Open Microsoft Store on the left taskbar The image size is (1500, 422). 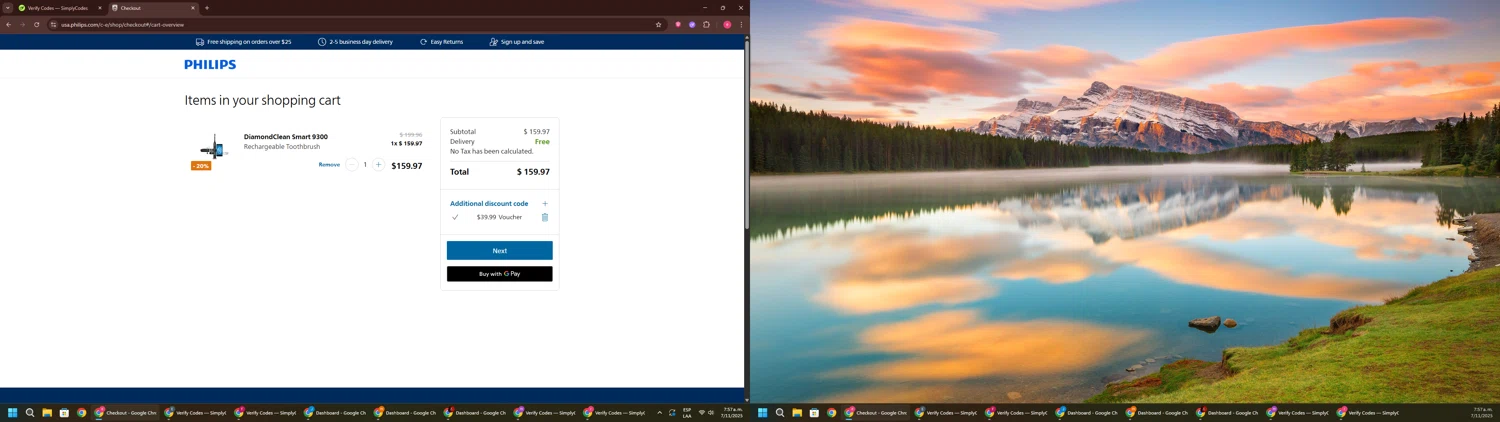(64, 412)
